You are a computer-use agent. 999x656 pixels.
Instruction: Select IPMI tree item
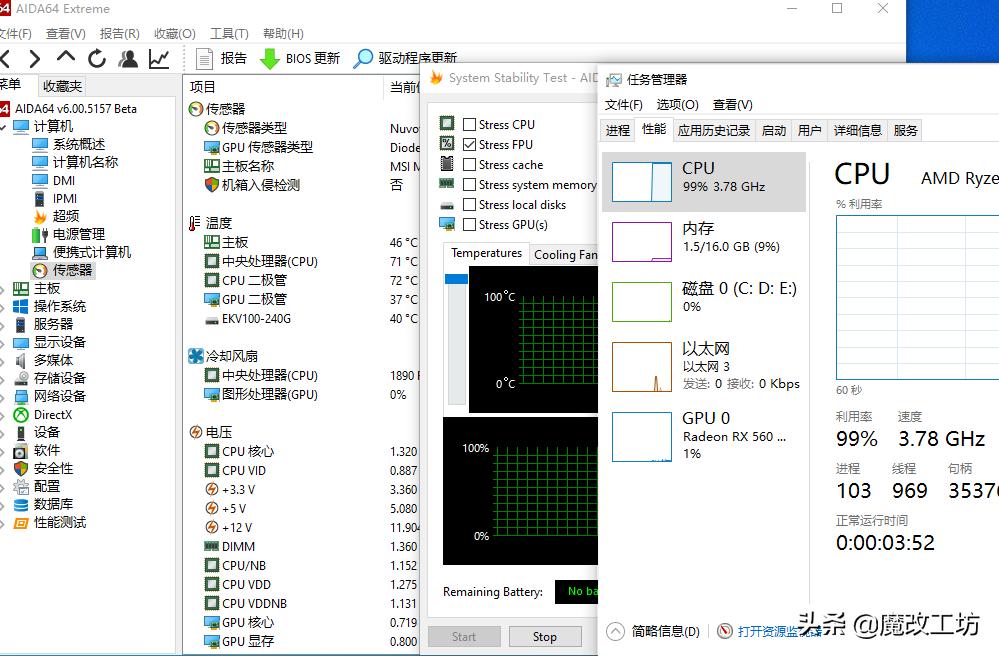click(64, 199)
